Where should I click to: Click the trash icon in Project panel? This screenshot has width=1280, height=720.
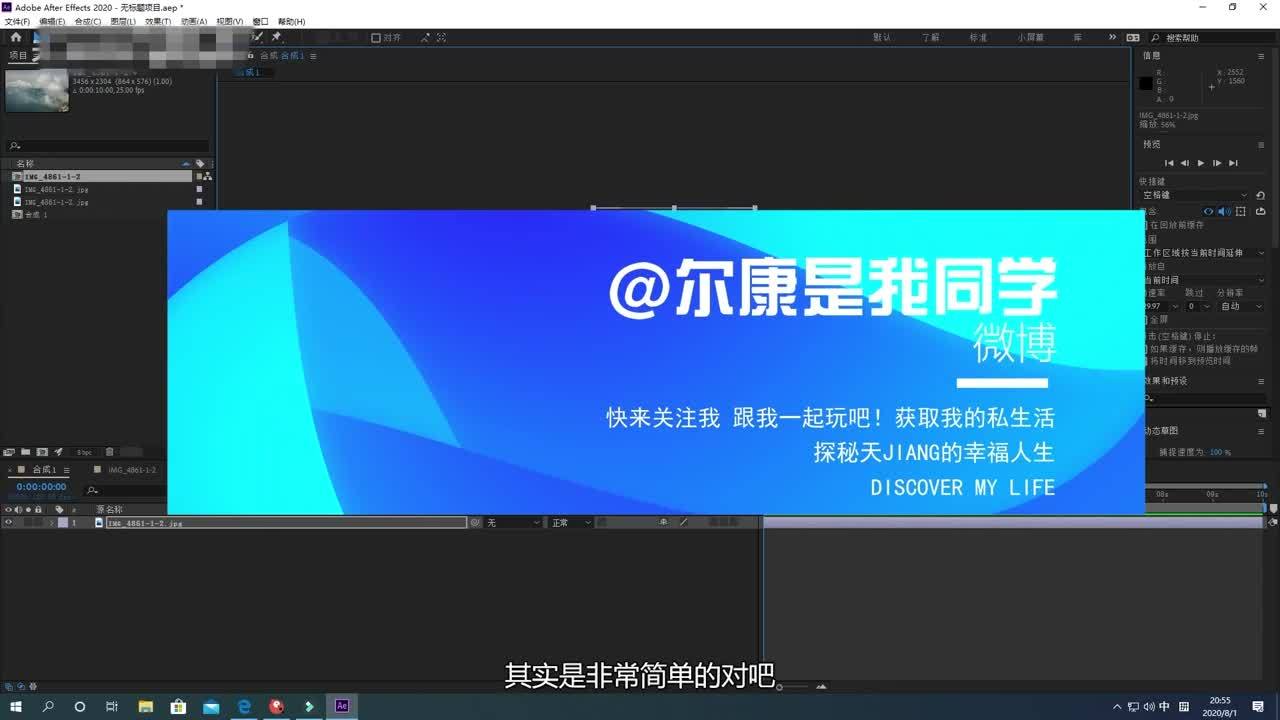(110, 452)
